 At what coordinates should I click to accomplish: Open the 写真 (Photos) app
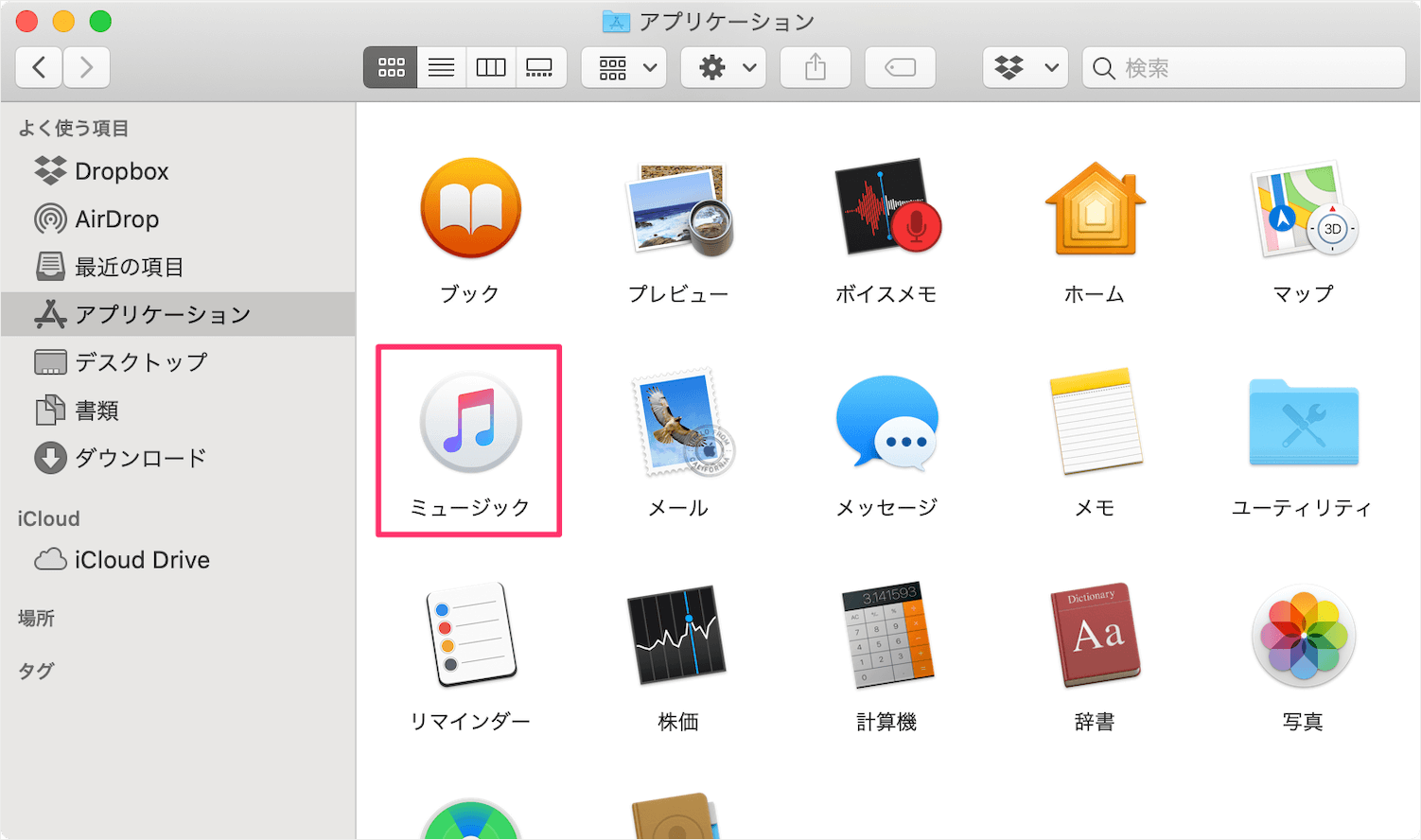pyautogui.click(x=1303, y=636)
